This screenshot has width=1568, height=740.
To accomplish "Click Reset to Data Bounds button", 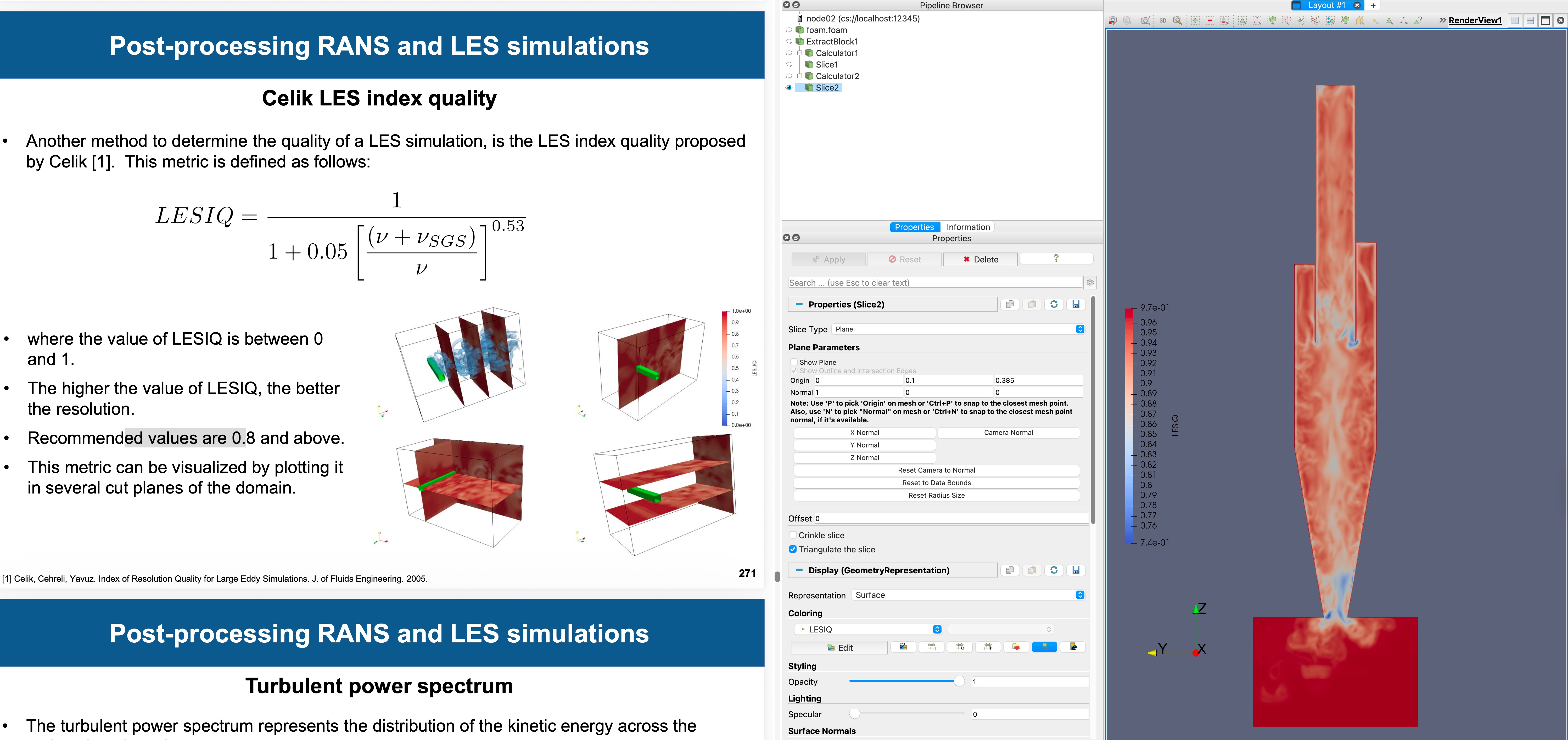I will [936, 483].
